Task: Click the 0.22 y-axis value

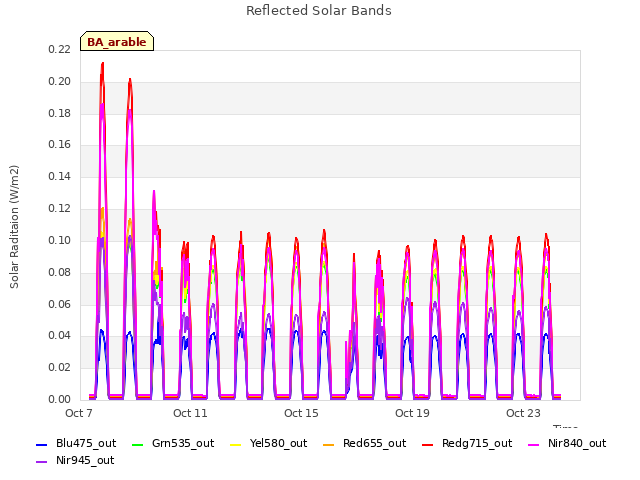Action: 60,50
